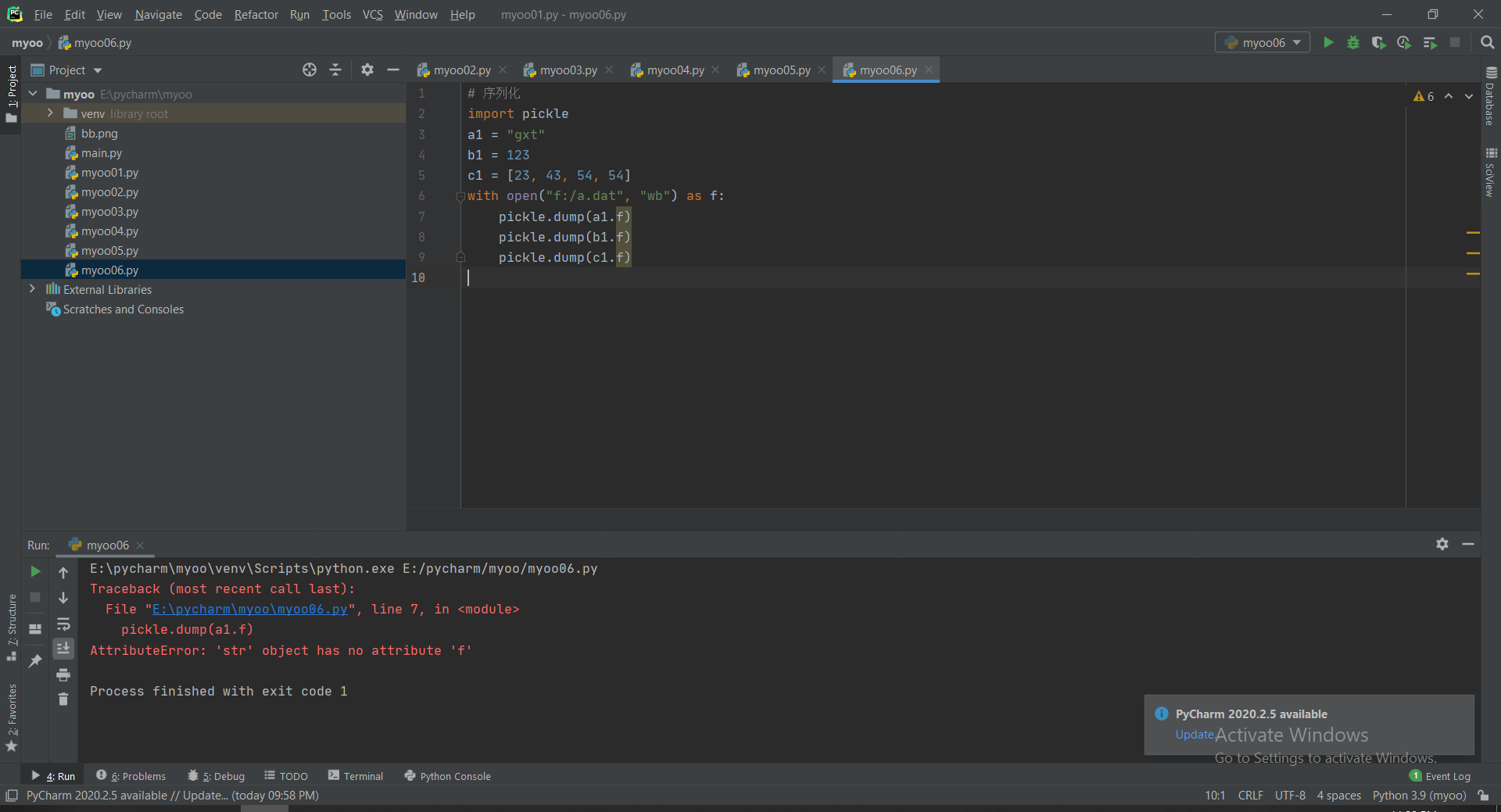Open the Python Console tab
The width and height of the screenshot is (1501, 812).
coord(447,775)
